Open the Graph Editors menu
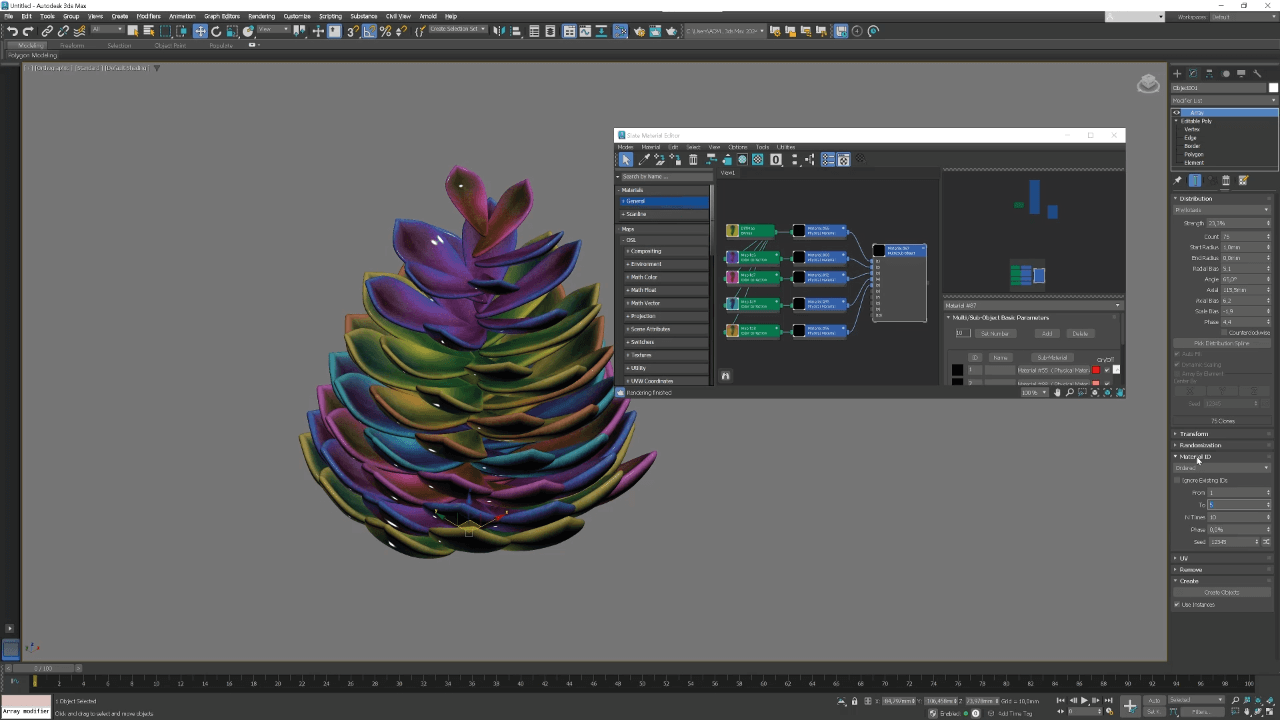The height and width of the screenshot is (720, 1280). tap(222, 16)
